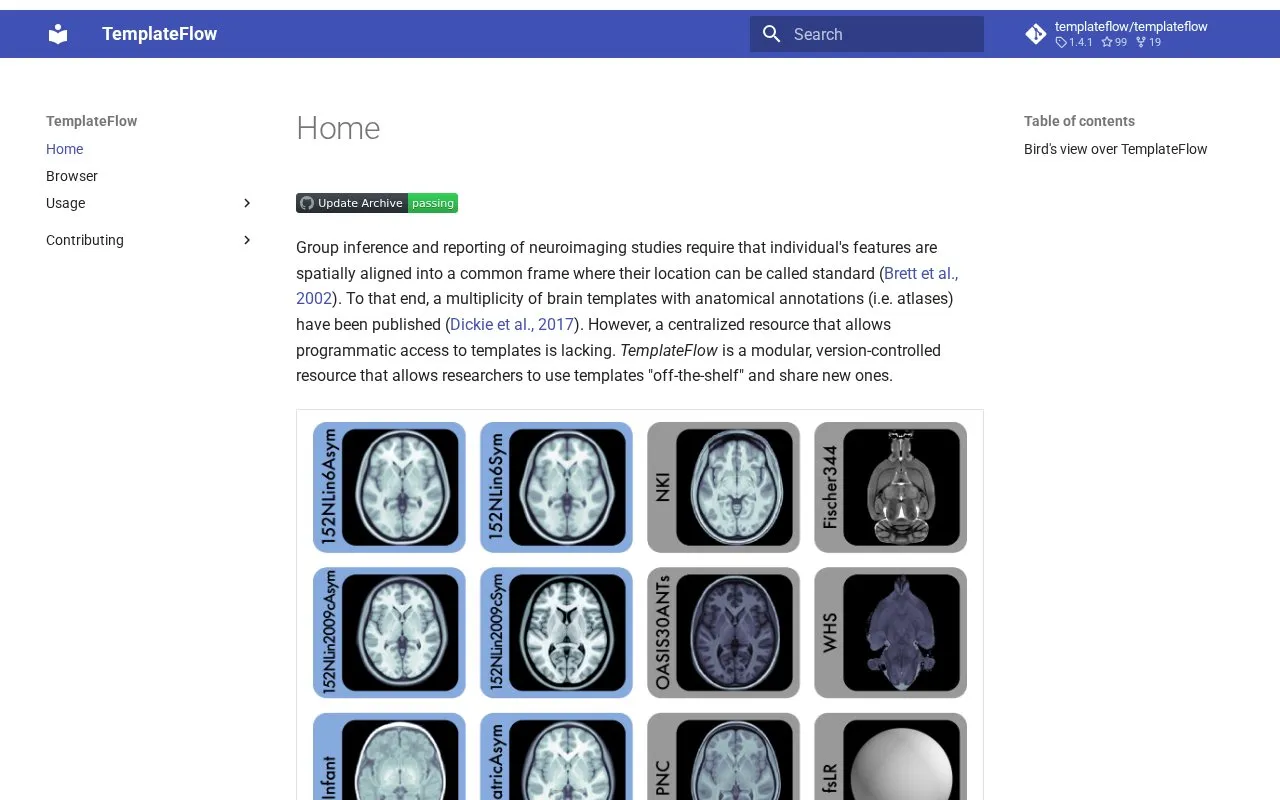Select the 152NLin6Sym template thumbnail
Viewport: 1280px width, 800px height.
556,487
